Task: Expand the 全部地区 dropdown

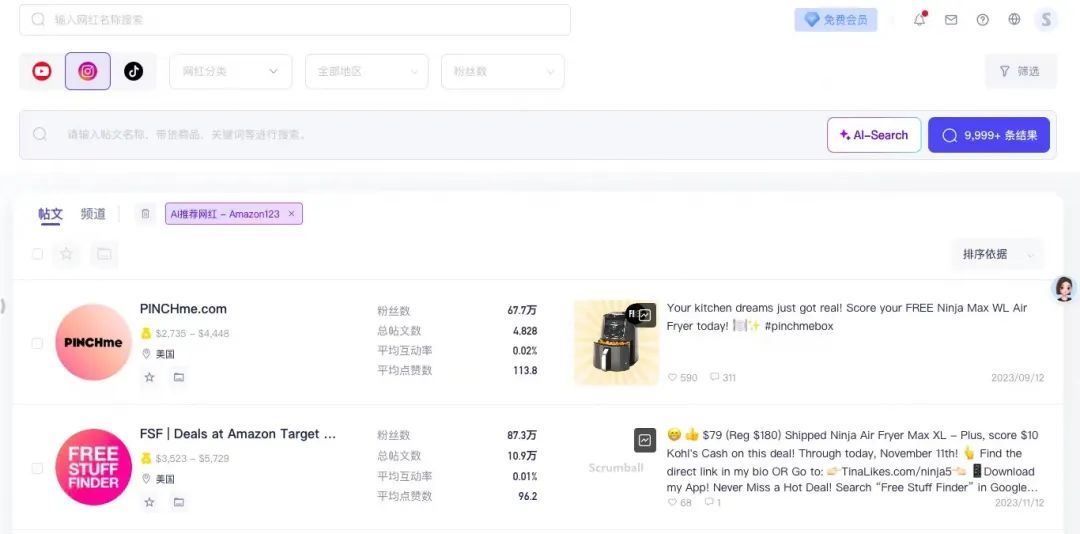Action: coord(368,71)
